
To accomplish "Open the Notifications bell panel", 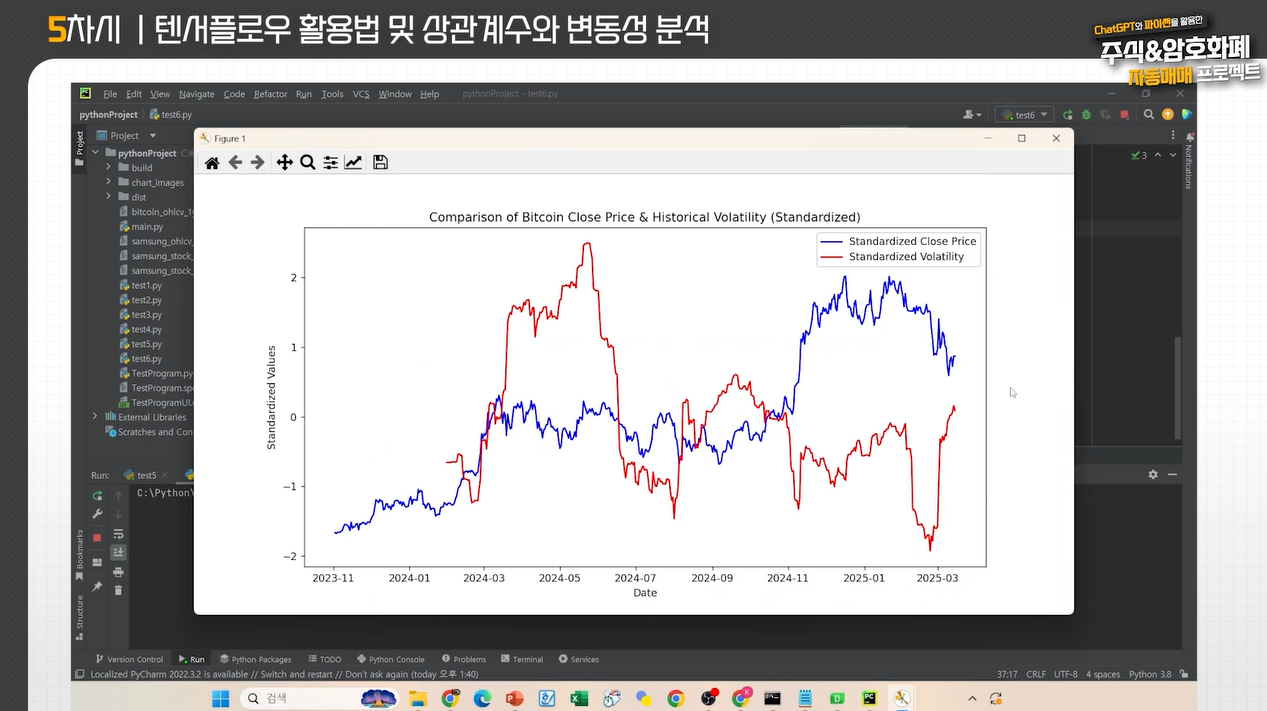I will click(1189, 138).
